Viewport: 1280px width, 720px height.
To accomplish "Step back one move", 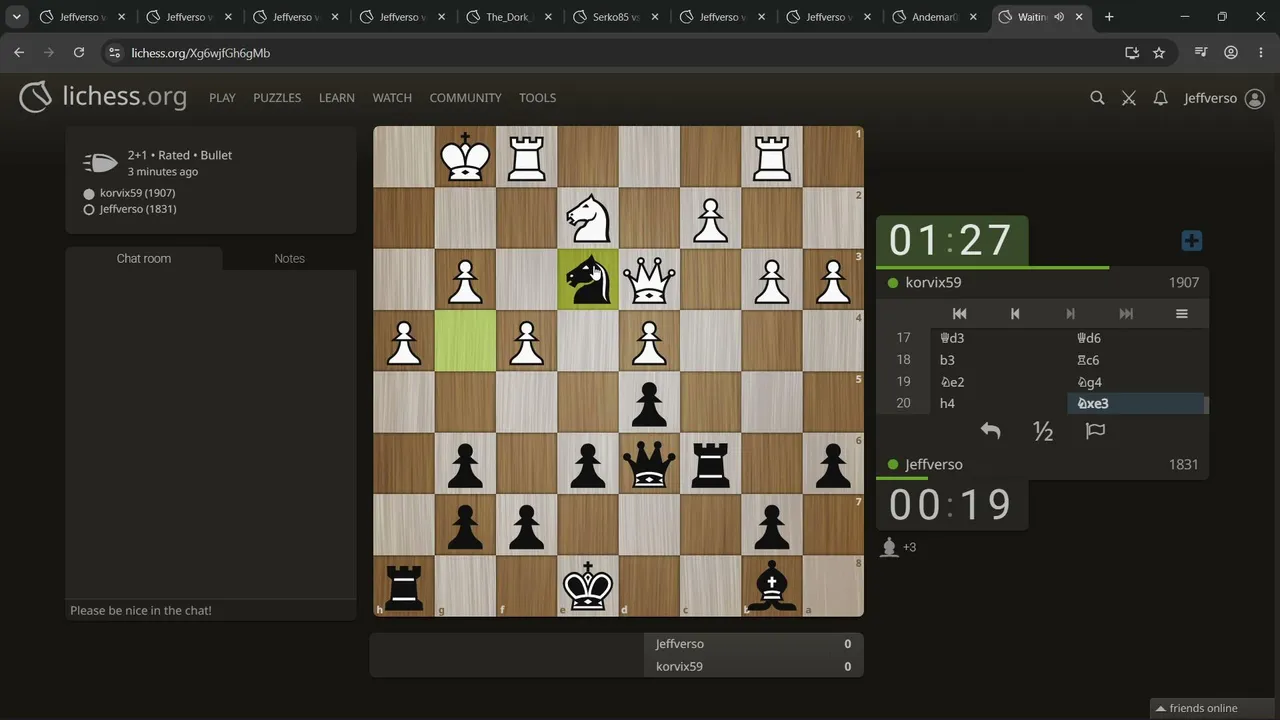I will tap(1015, 314).
